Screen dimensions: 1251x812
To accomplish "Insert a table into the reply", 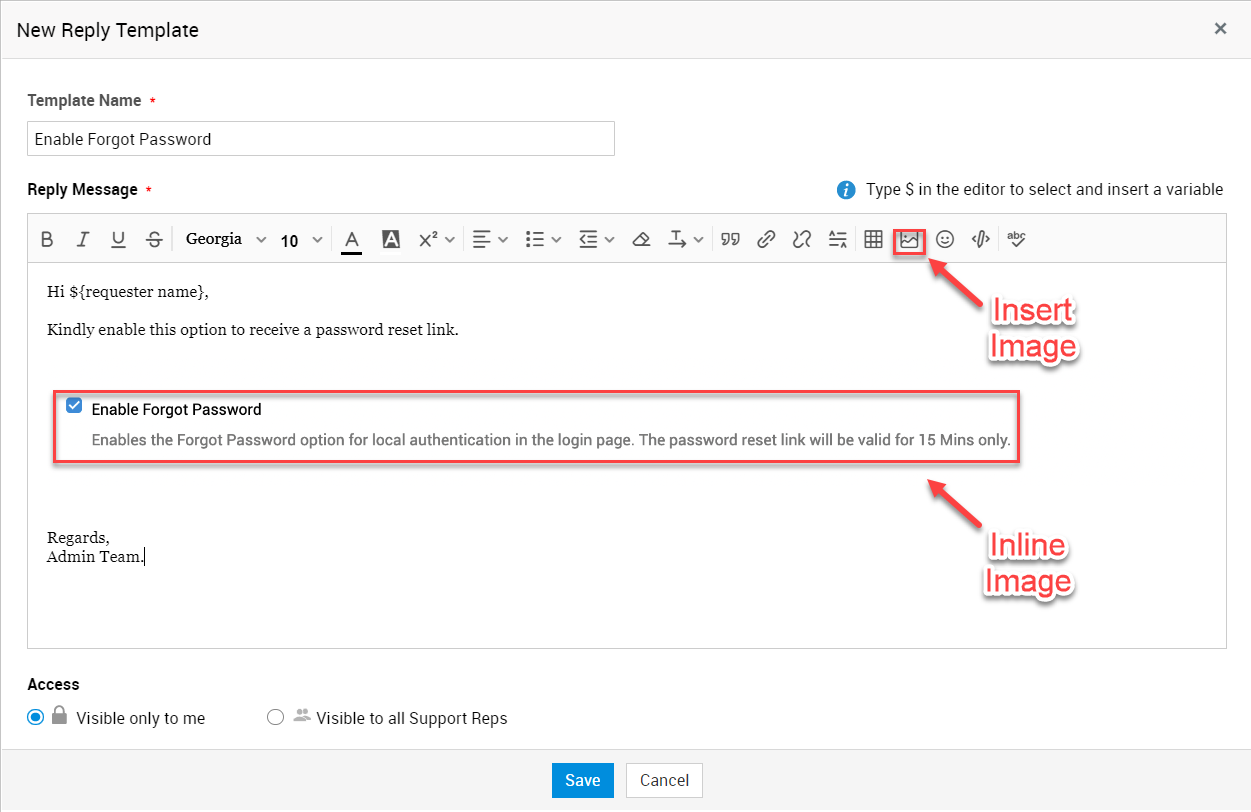I will pos(873,240).
